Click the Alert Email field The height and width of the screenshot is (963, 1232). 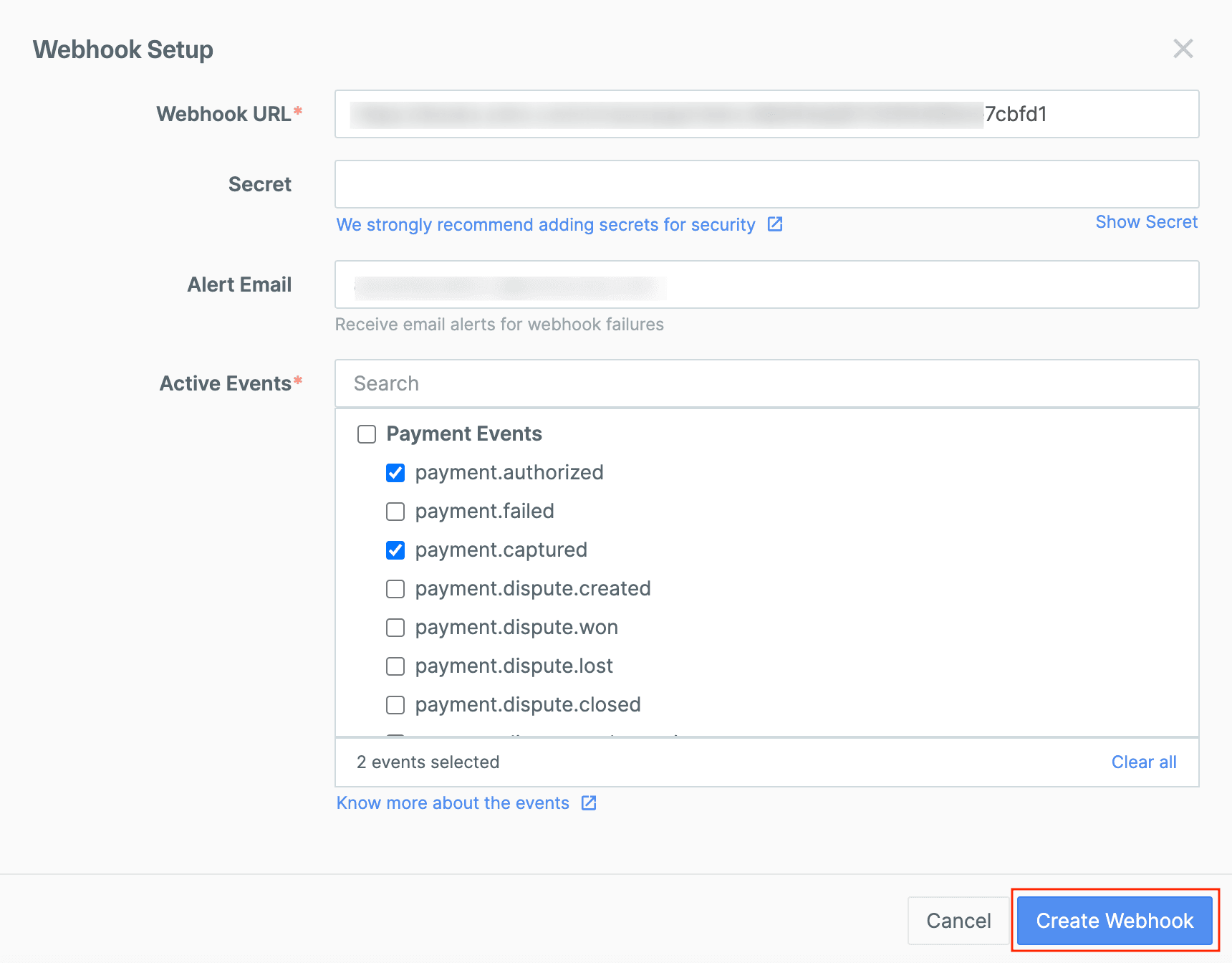click(766, 284)
